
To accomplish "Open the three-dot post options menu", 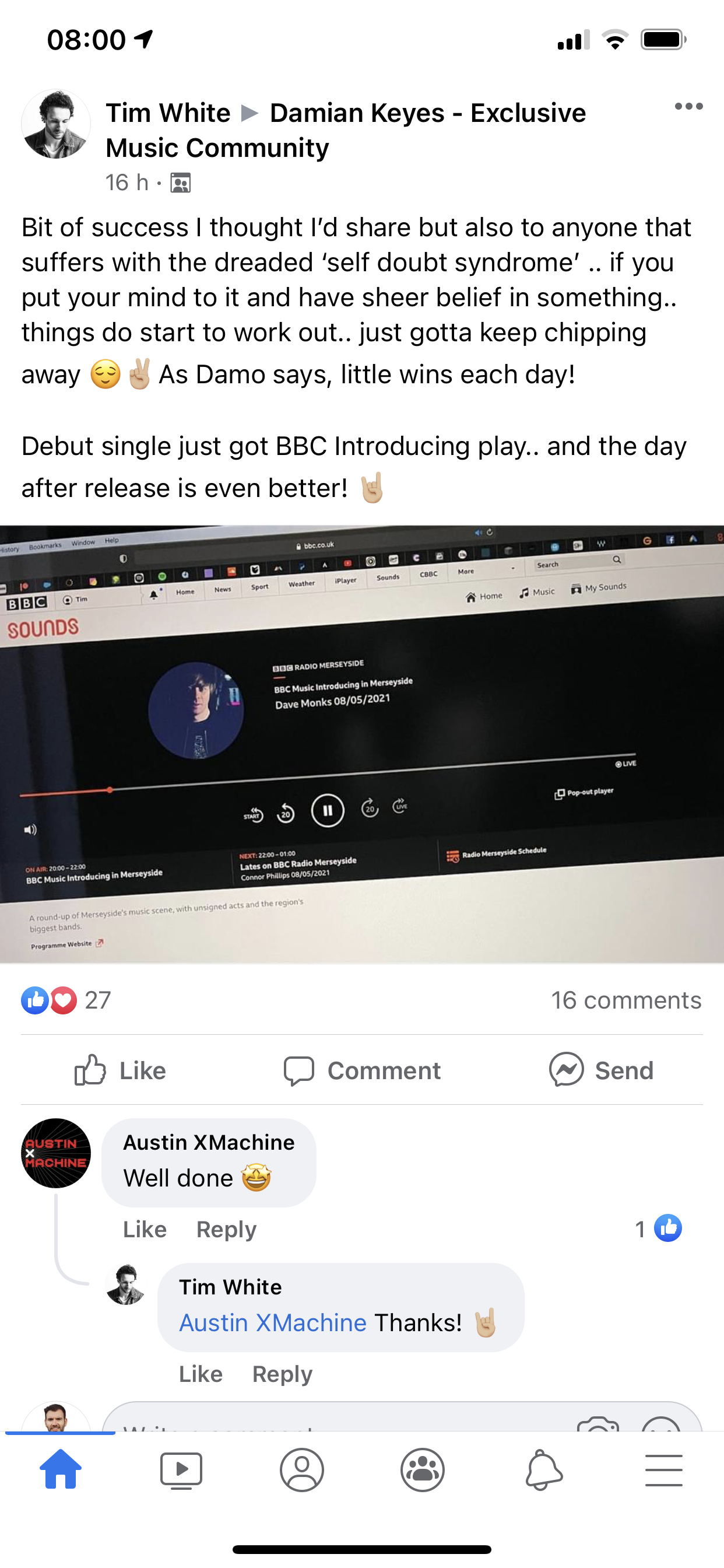I will [688, 107].
